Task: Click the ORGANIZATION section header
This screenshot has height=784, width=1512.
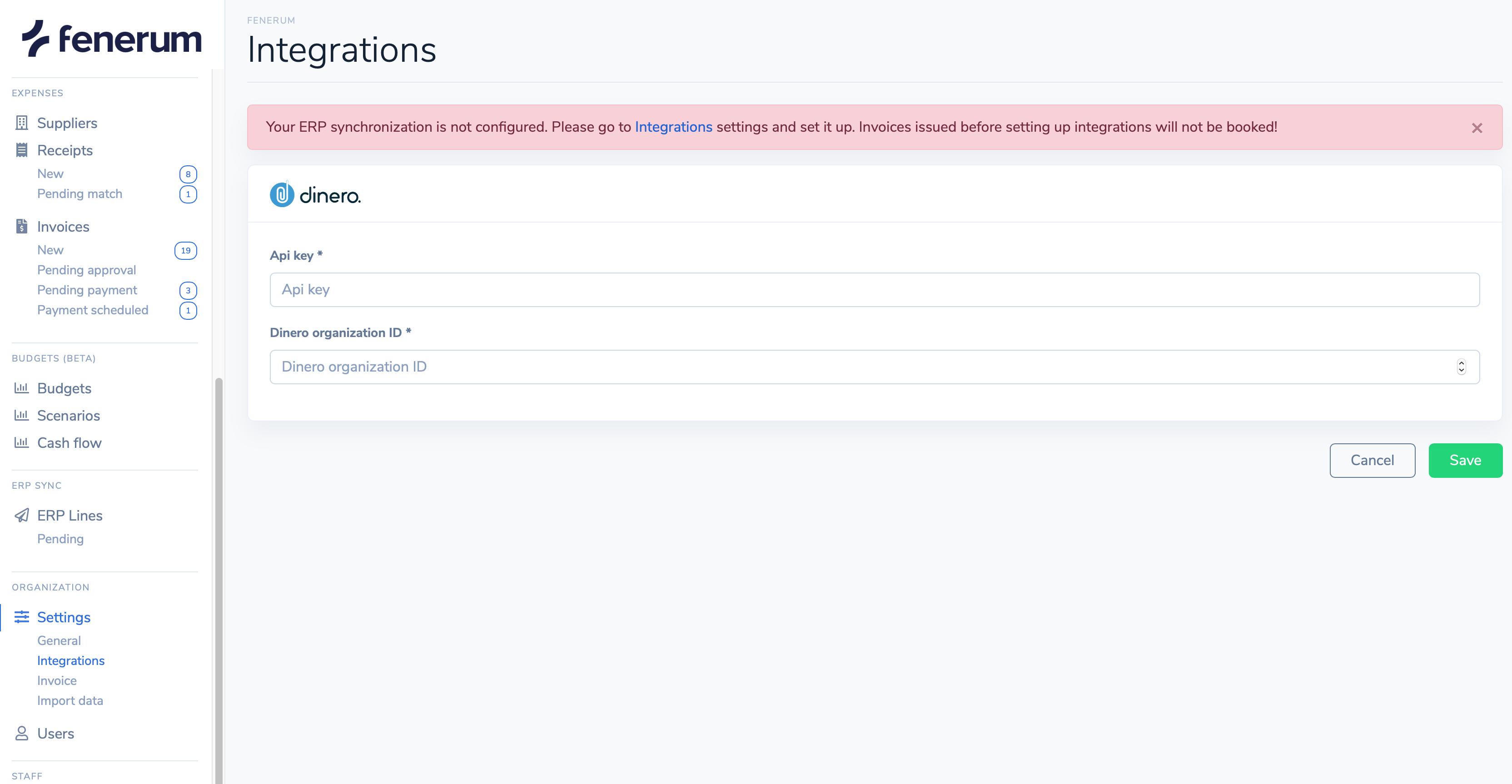Action: 50,587
